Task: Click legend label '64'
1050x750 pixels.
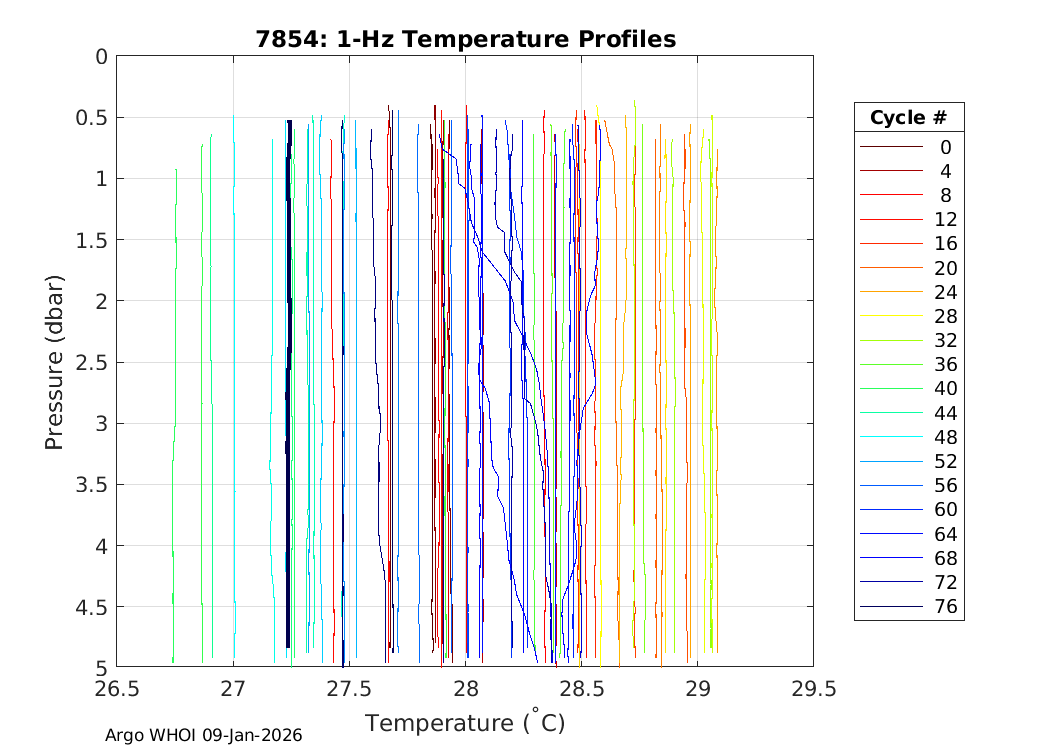Action: point(945,534)
